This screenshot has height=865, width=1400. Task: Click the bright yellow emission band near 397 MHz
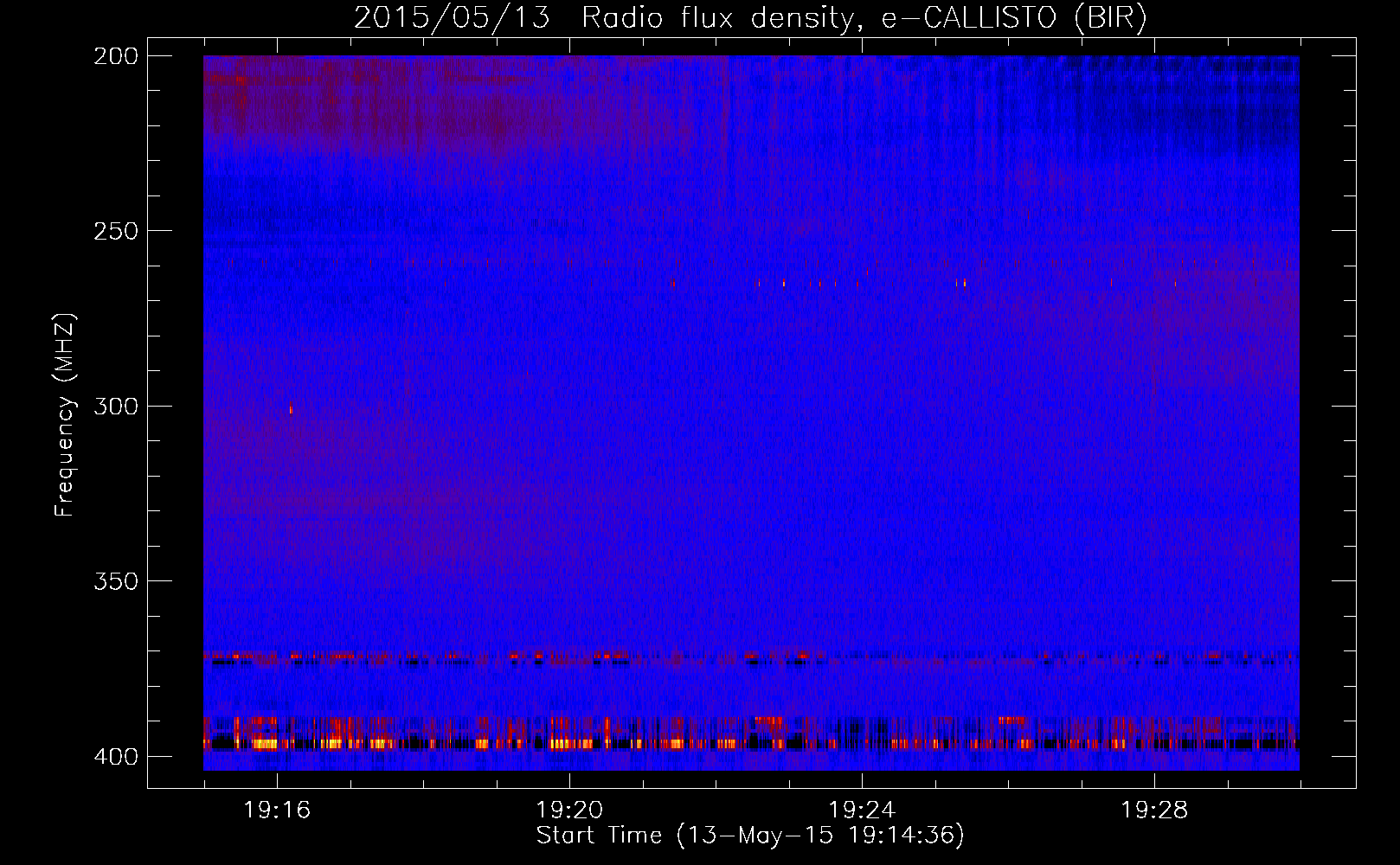pyautogui.click(x=751, y=743)
